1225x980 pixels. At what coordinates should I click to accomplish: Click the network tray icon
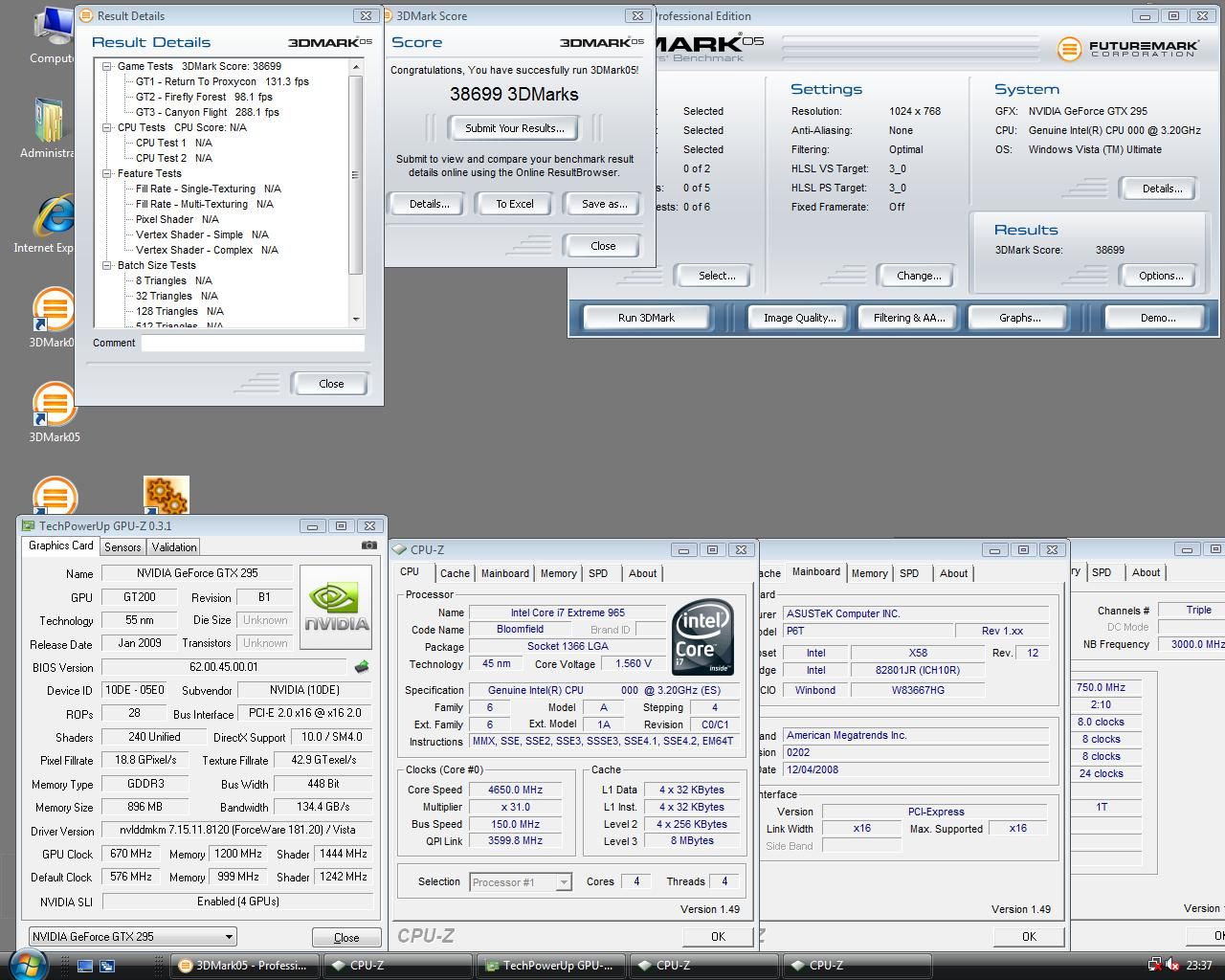click(x=1155, y=965)
